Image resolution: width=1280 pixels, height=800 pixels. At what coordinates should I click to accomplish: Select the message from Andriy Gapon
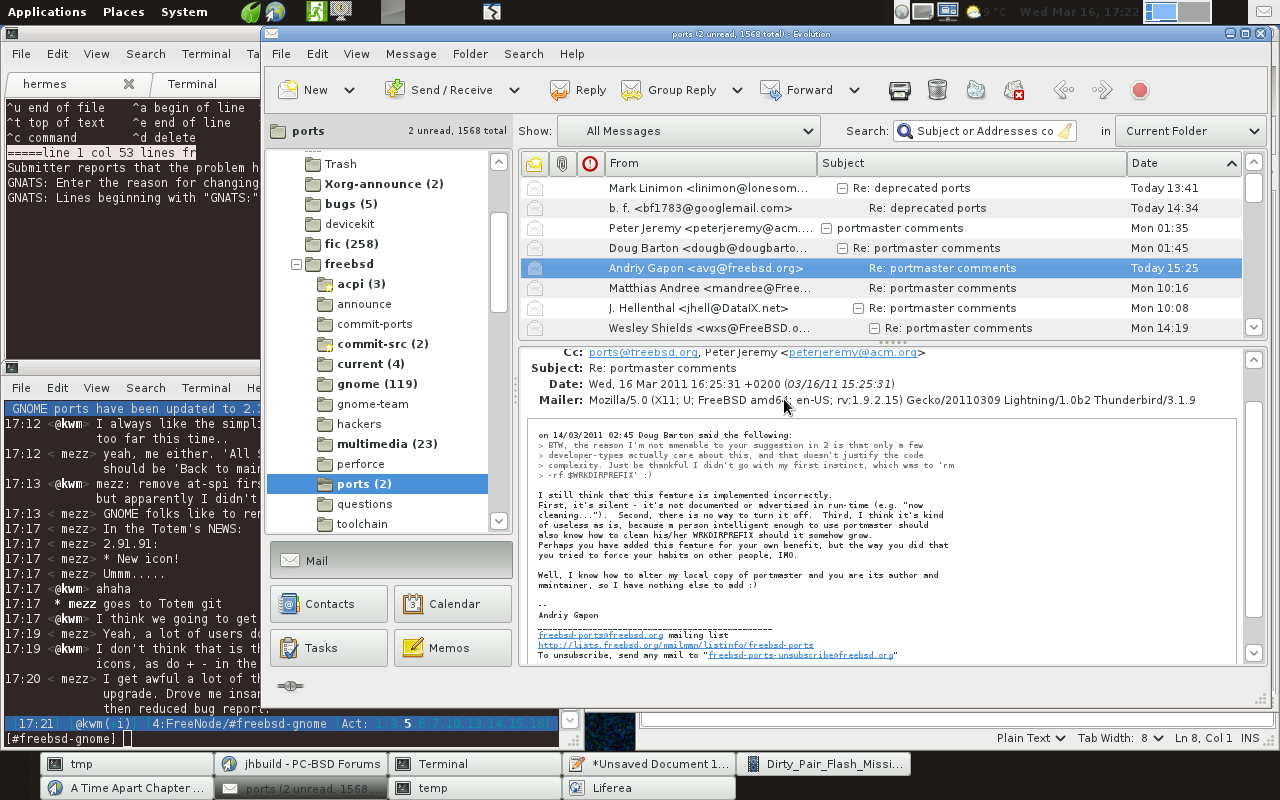(x=881, y=268)
